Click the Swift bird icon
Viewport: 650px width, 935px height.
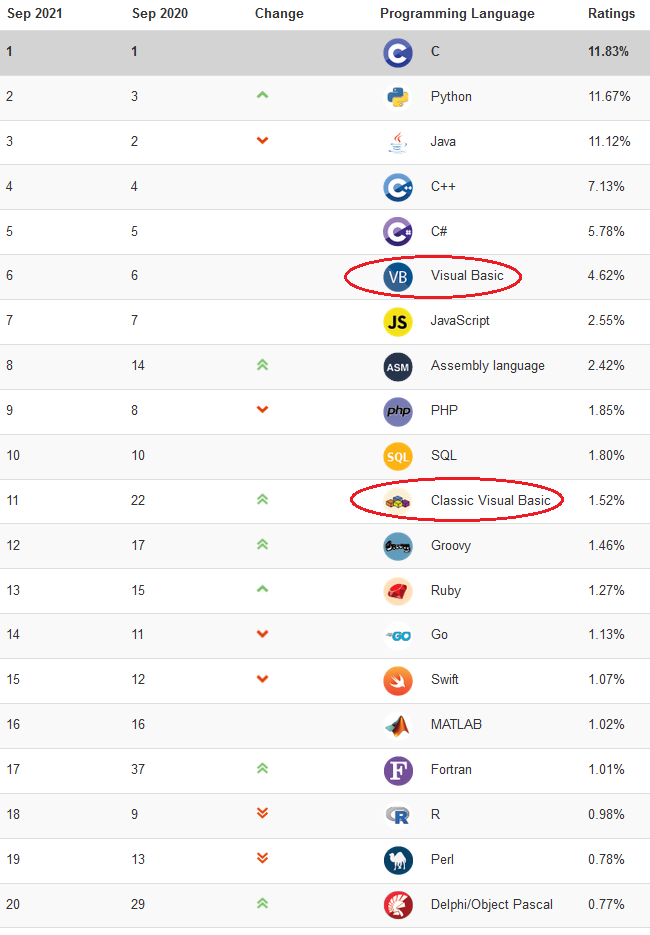tap(398, 681)
